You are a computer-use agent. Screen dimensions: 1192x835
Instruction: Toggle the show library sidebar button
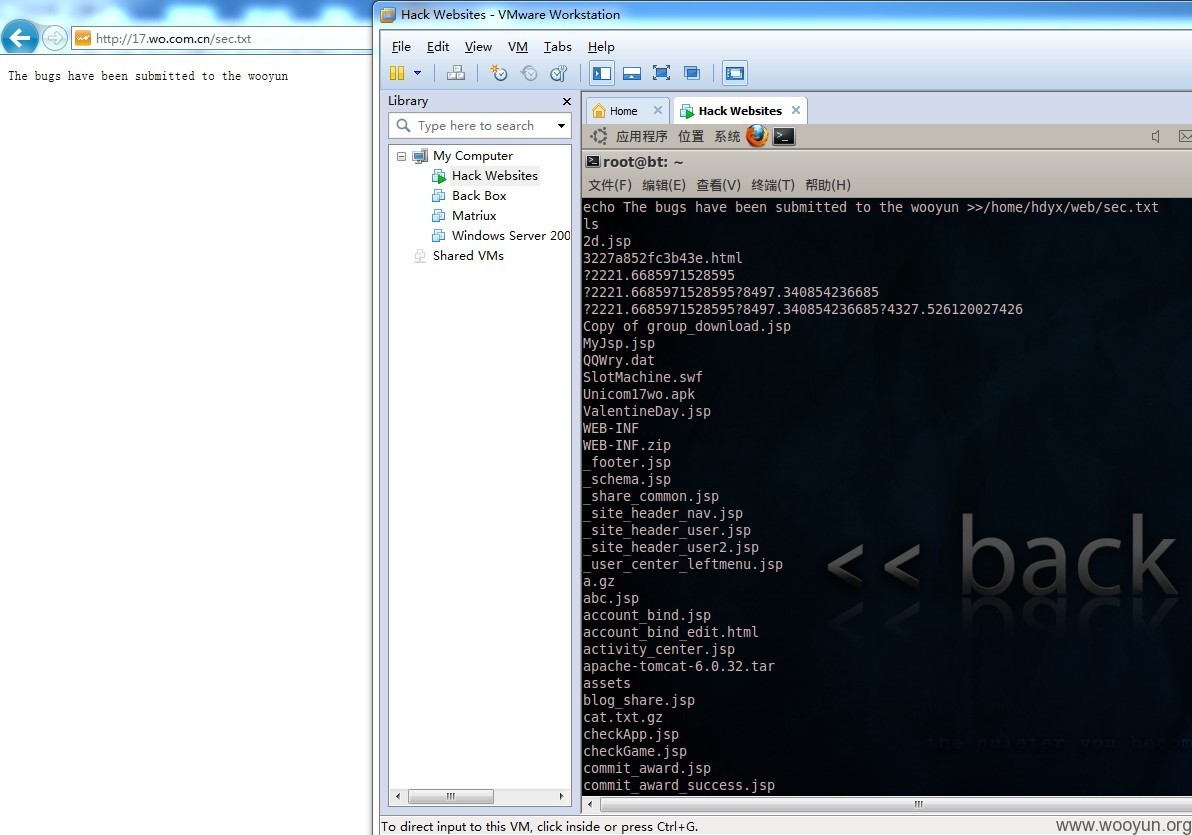(x=602, y=73)
